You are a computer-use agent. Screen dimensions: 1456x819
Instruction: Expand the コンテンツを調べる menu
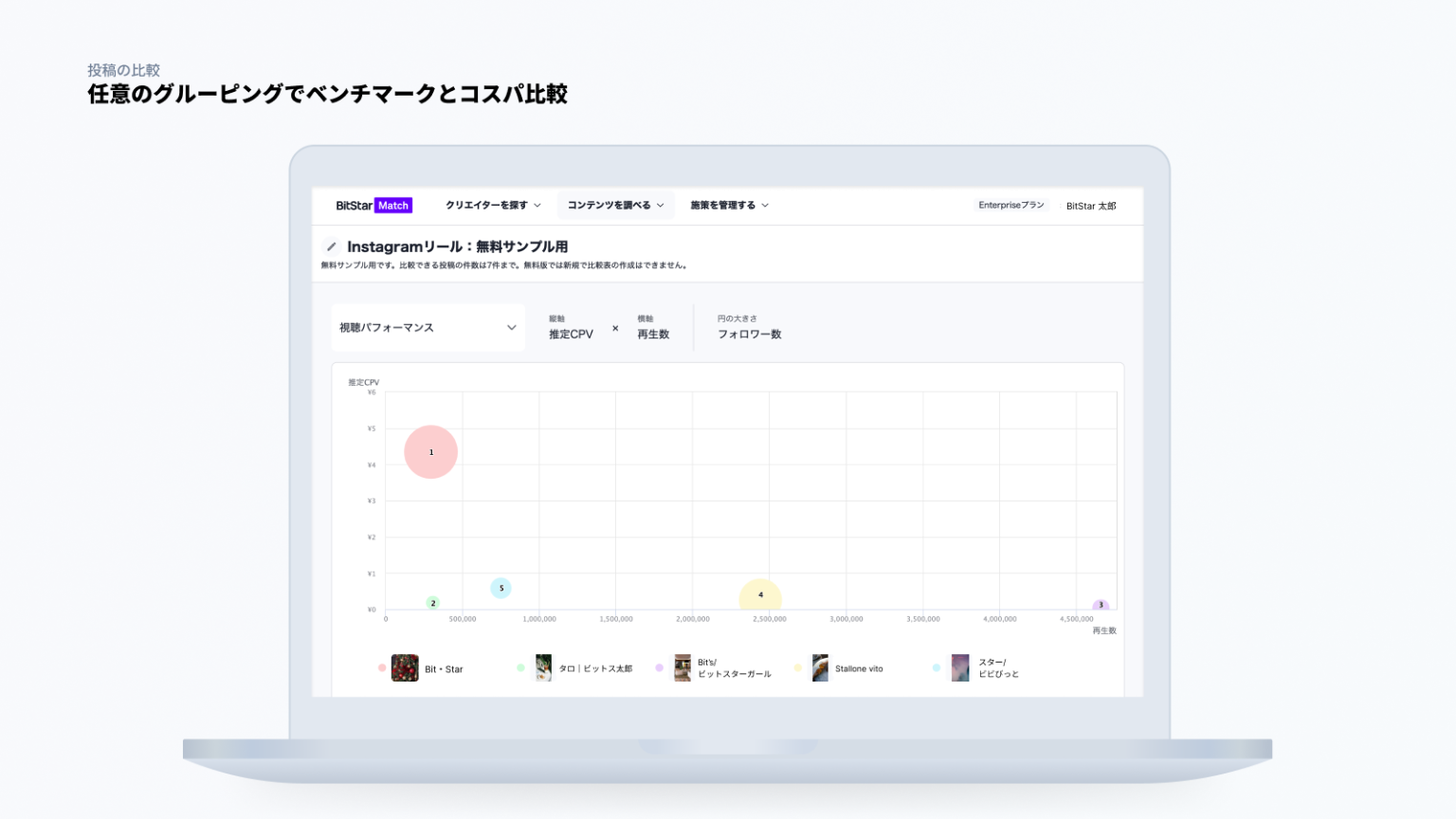[615, 206]
